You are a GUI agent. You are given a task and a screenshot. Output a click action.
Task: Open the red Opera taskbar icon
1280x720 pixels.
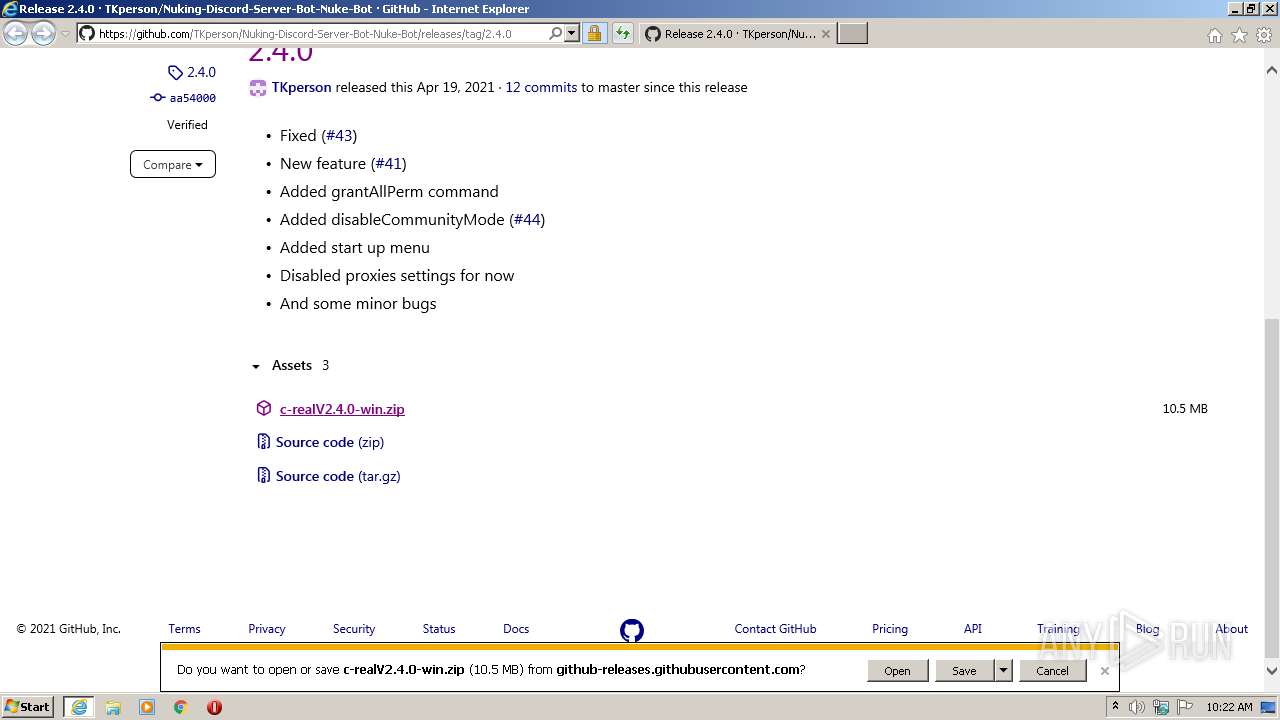point(214,707)
